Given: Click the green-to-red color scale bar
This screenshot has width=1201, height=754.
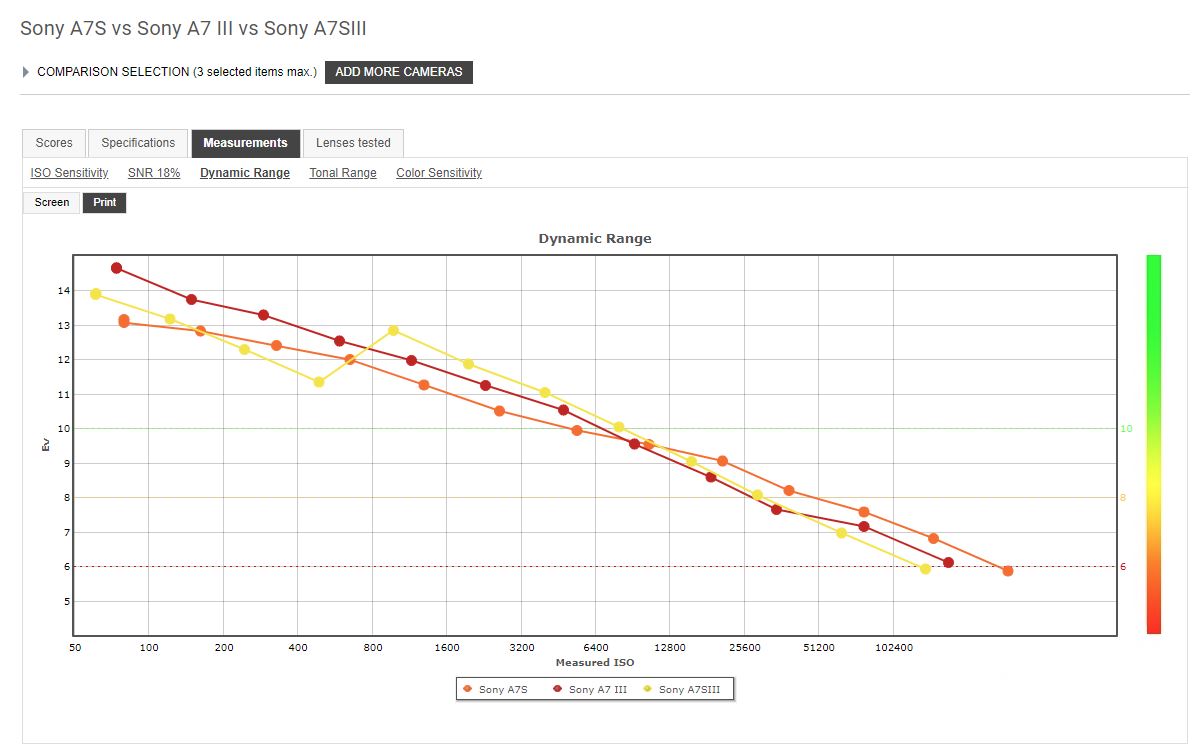Looking at the screenshot, I should [1153, 444].
